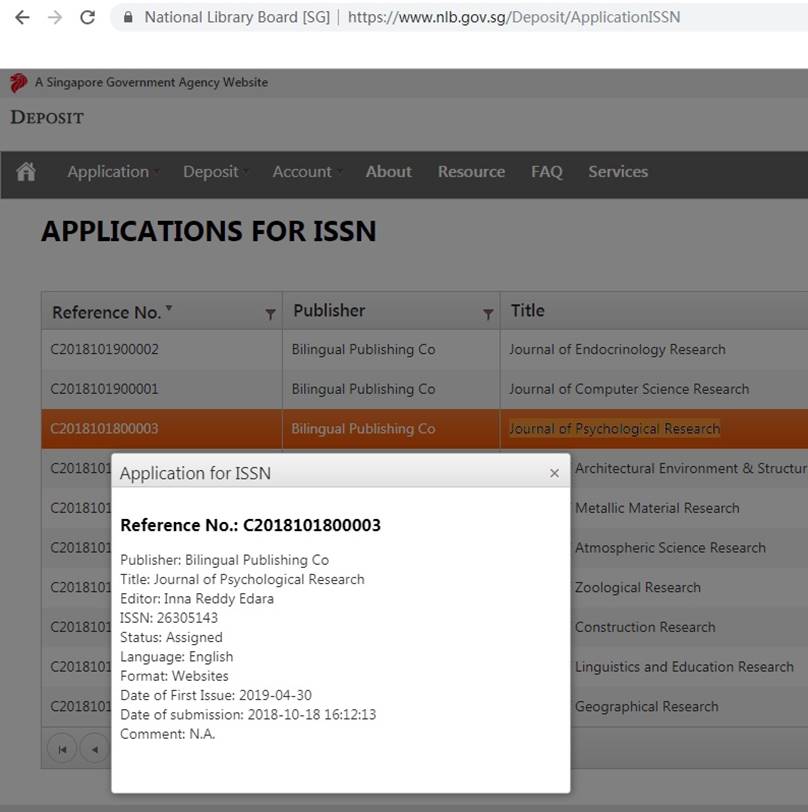Viewport: 808px width, 812px height.
Task: Open the About menu item
Action: (388, 172)
